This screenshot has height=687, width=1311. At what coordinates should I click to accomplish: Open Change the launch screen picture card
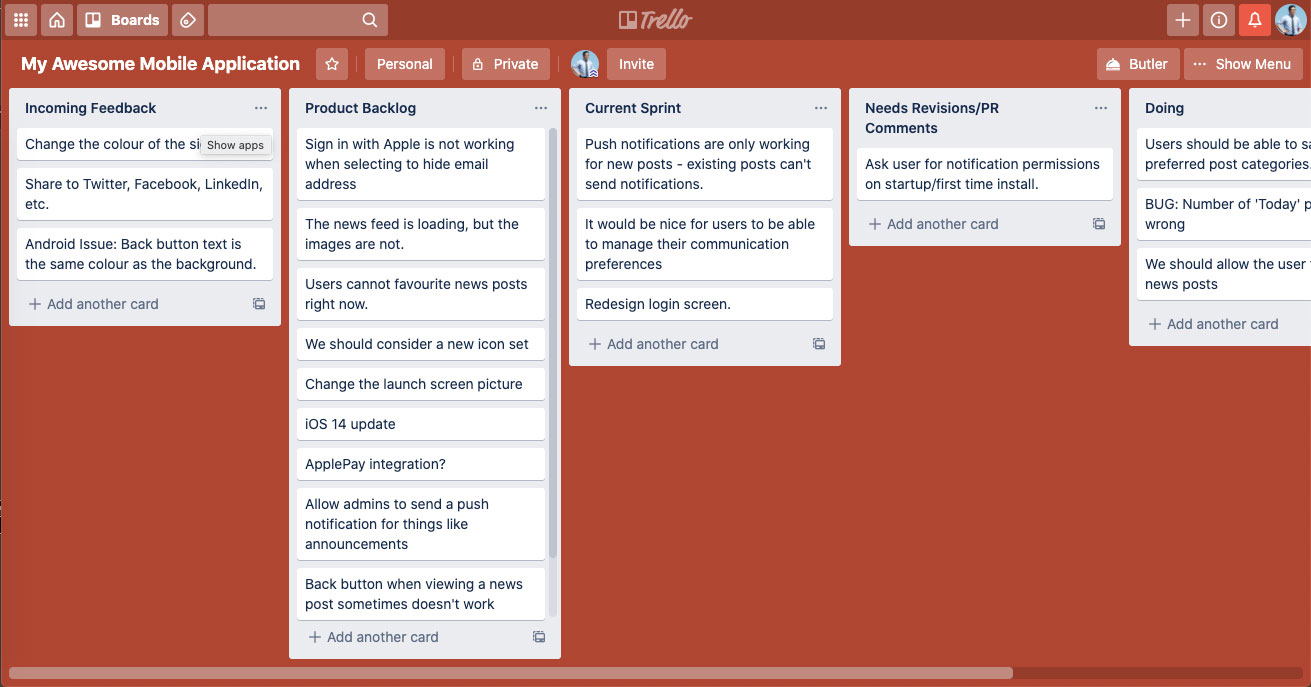tap(421, 384)
